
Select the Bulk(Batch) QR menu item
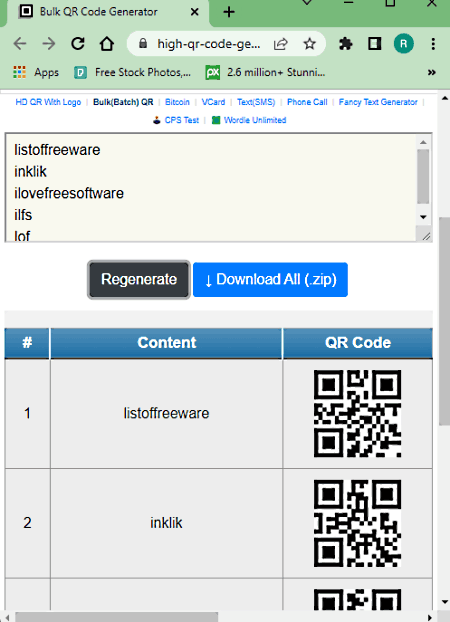point(123,102)
